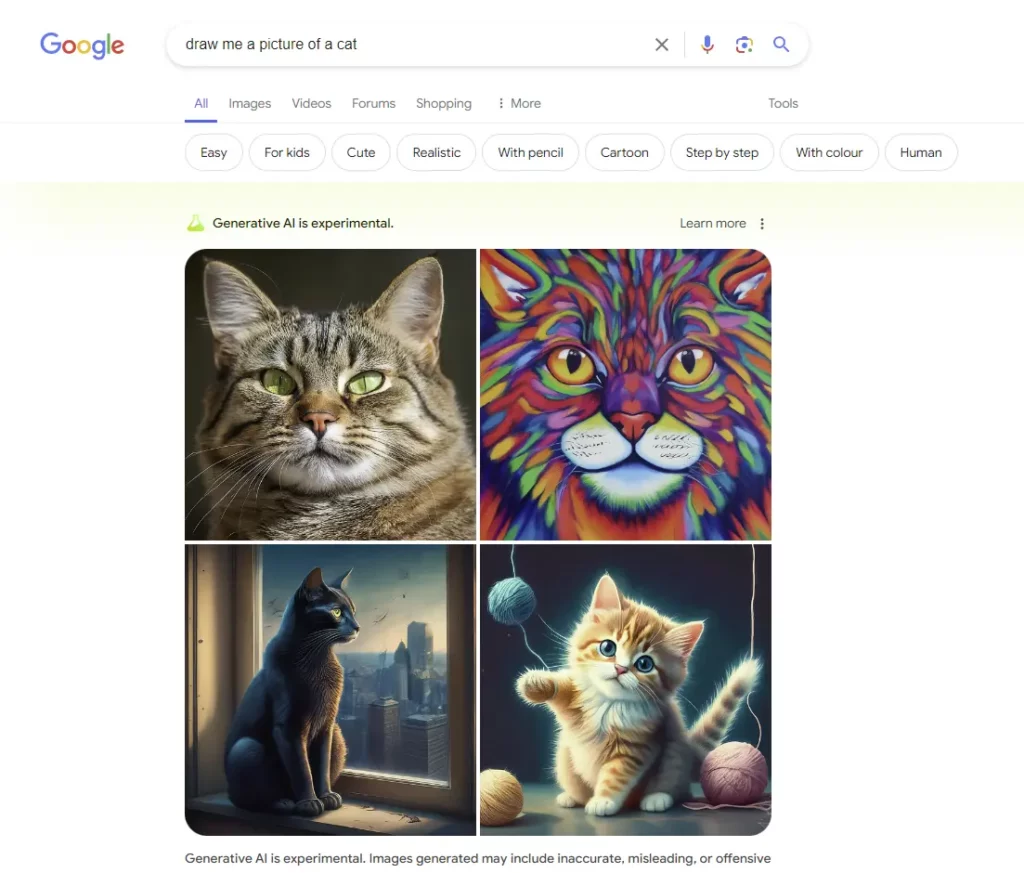This screenshot has width=1024, height=873.
Task: Expand the More search categories menu
Action: (519, 103)
